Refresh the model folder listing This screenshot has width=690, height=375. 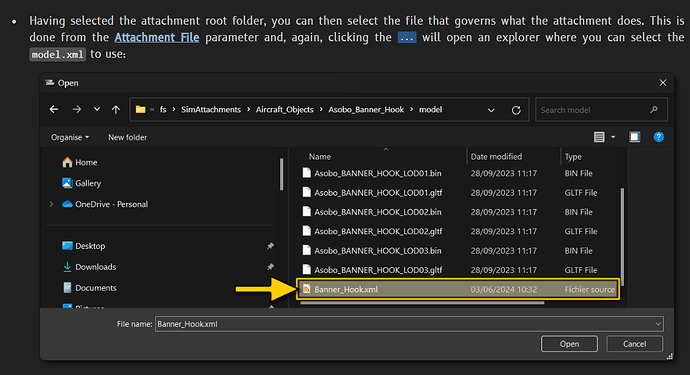coord(516,110)
